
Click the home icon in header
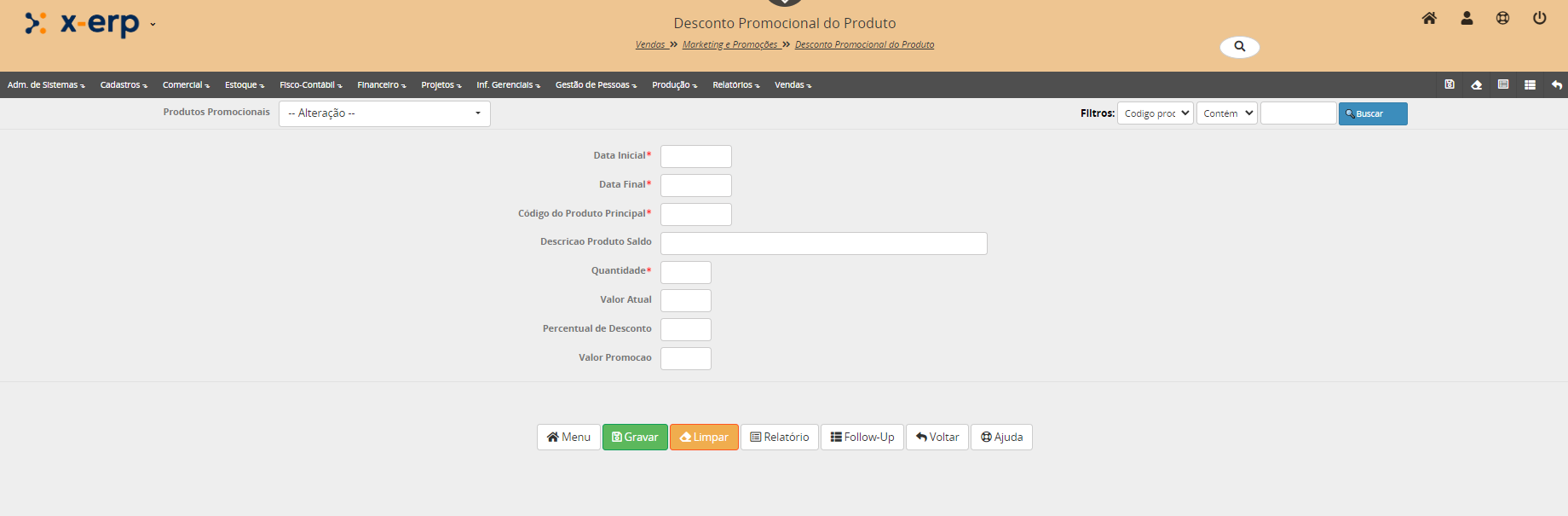coord(1429,18)
